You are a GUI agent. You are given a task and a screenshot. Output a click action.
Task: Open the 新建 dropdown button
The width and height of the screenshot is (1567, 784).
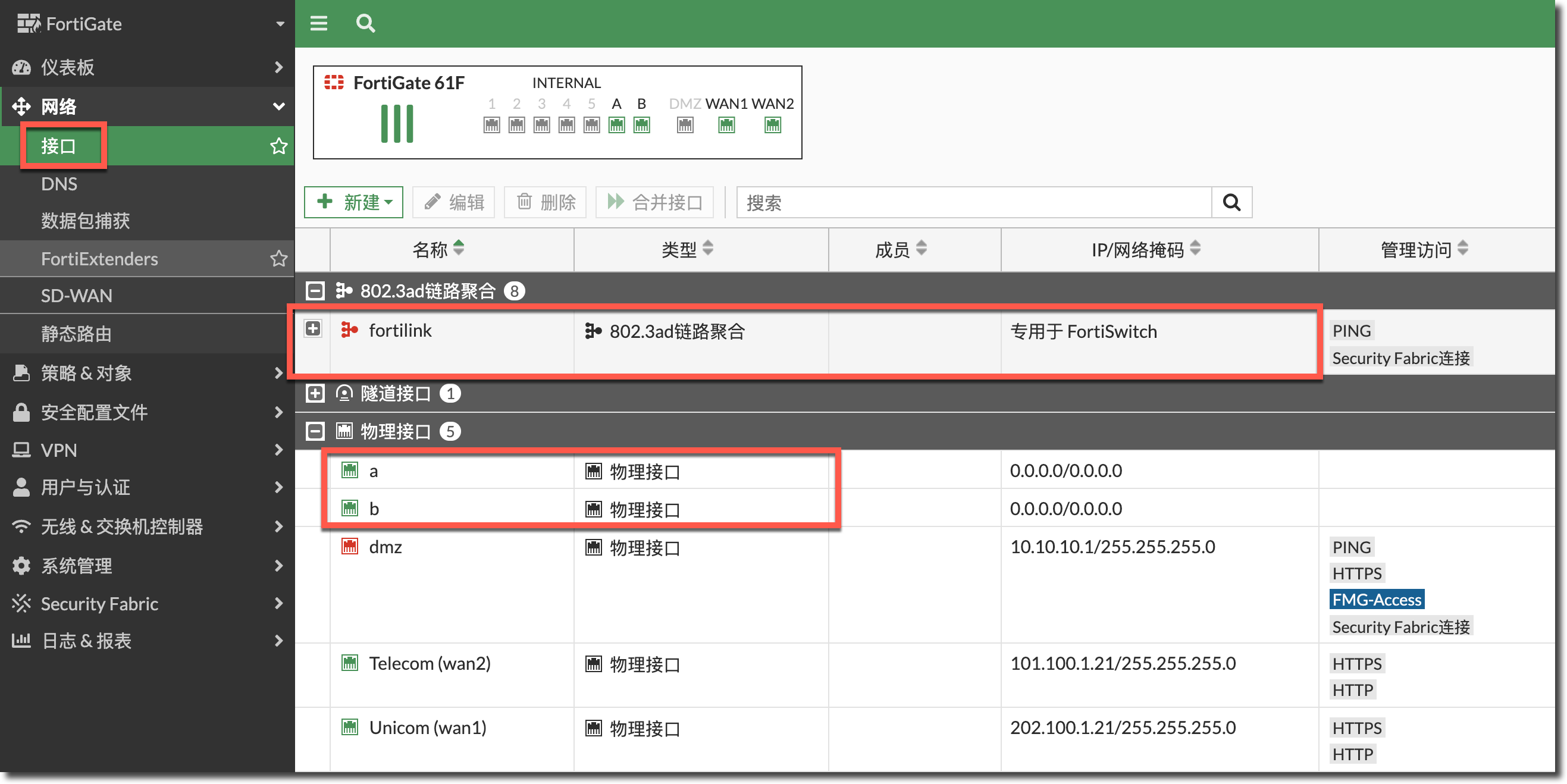(354, 202)
